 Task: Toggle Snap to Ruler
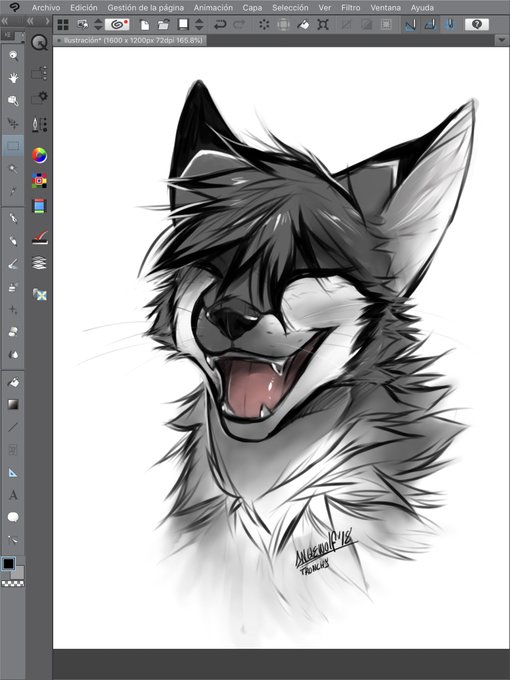tap(410, 25)
